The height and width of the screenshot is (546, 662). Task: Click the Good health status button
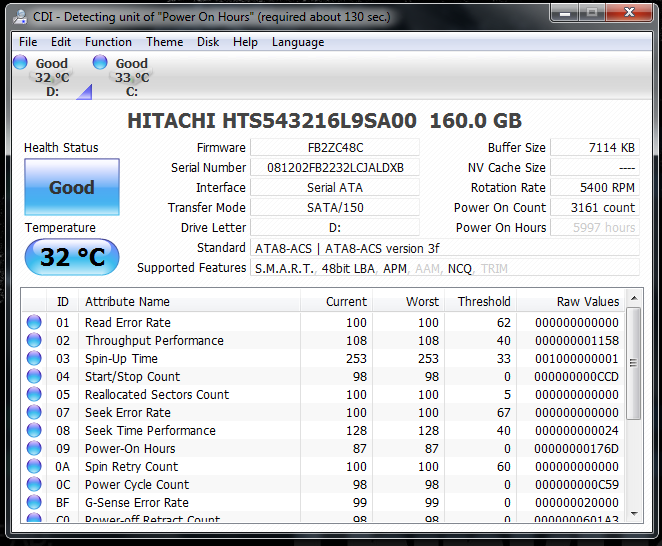coord(72,187)
